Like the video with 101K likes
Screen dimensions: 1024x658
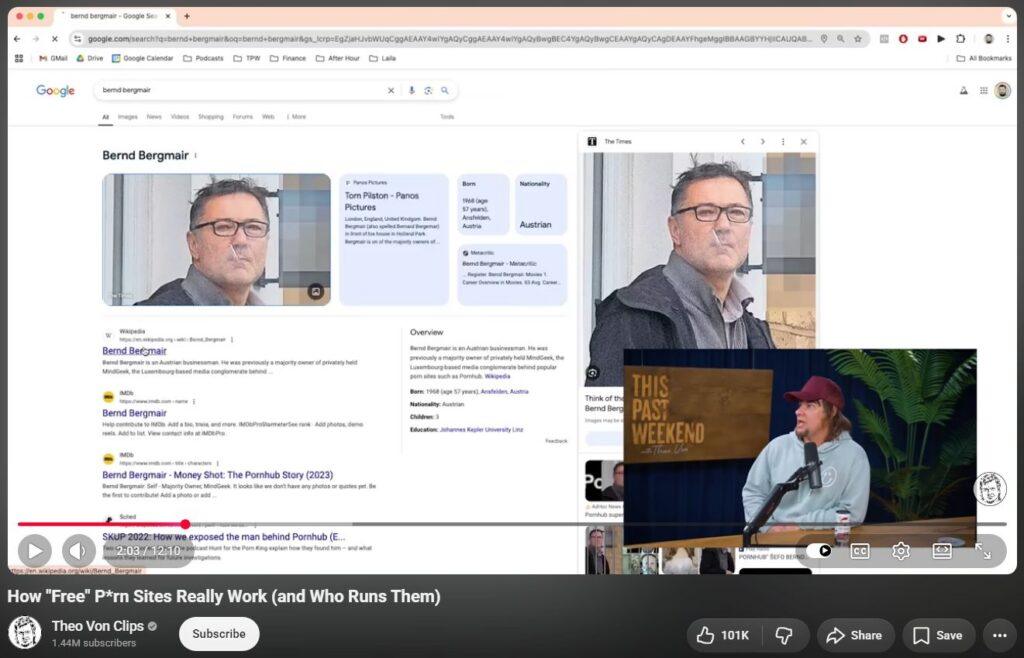tap(723, 635)
